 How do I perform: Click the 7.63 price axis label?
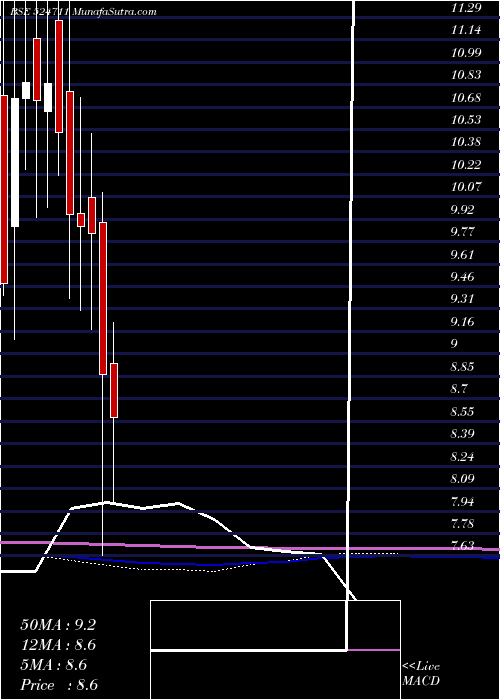point(463,545)
